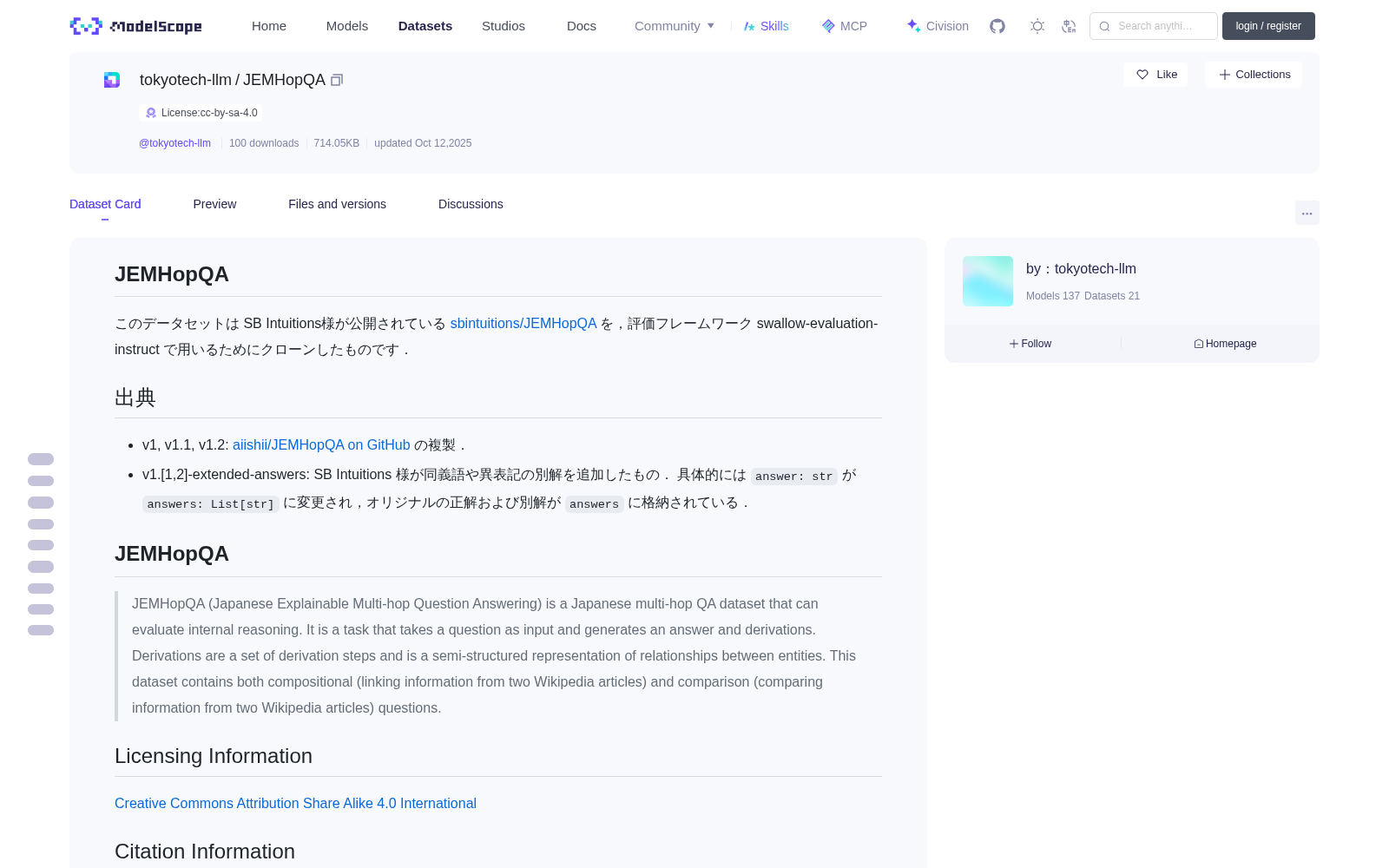Open the author's Homepage
Screen dimensions: 1389x868
[x=1225, y=344]
